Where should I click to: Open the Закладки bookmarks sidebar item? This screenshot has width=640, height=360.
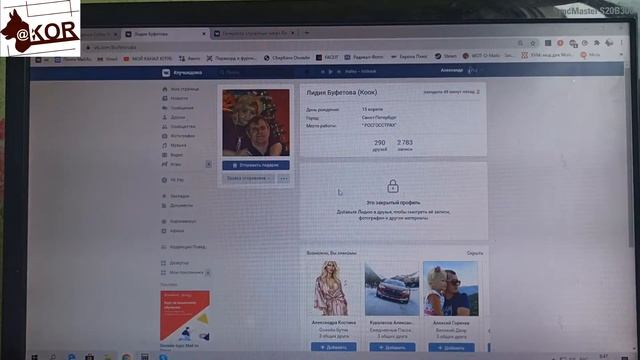(176, 196)
